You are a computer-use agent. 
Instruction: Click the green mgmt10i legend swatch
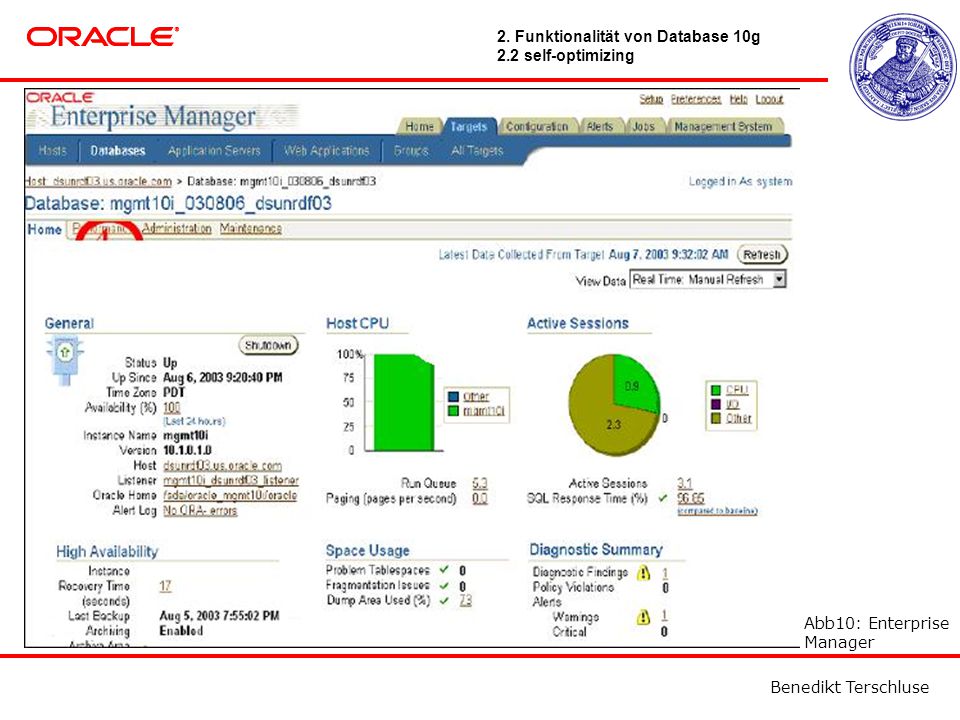453,411
